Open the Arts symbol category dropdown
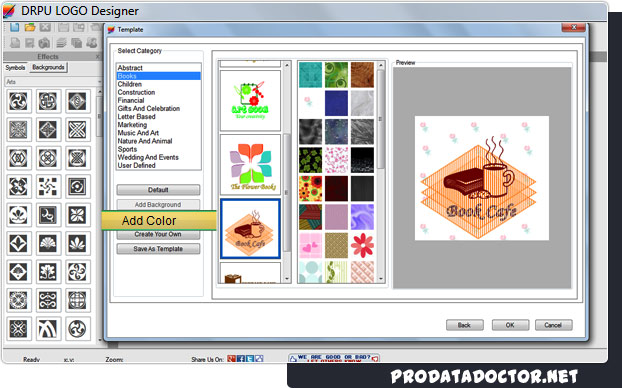 [100, 82]
